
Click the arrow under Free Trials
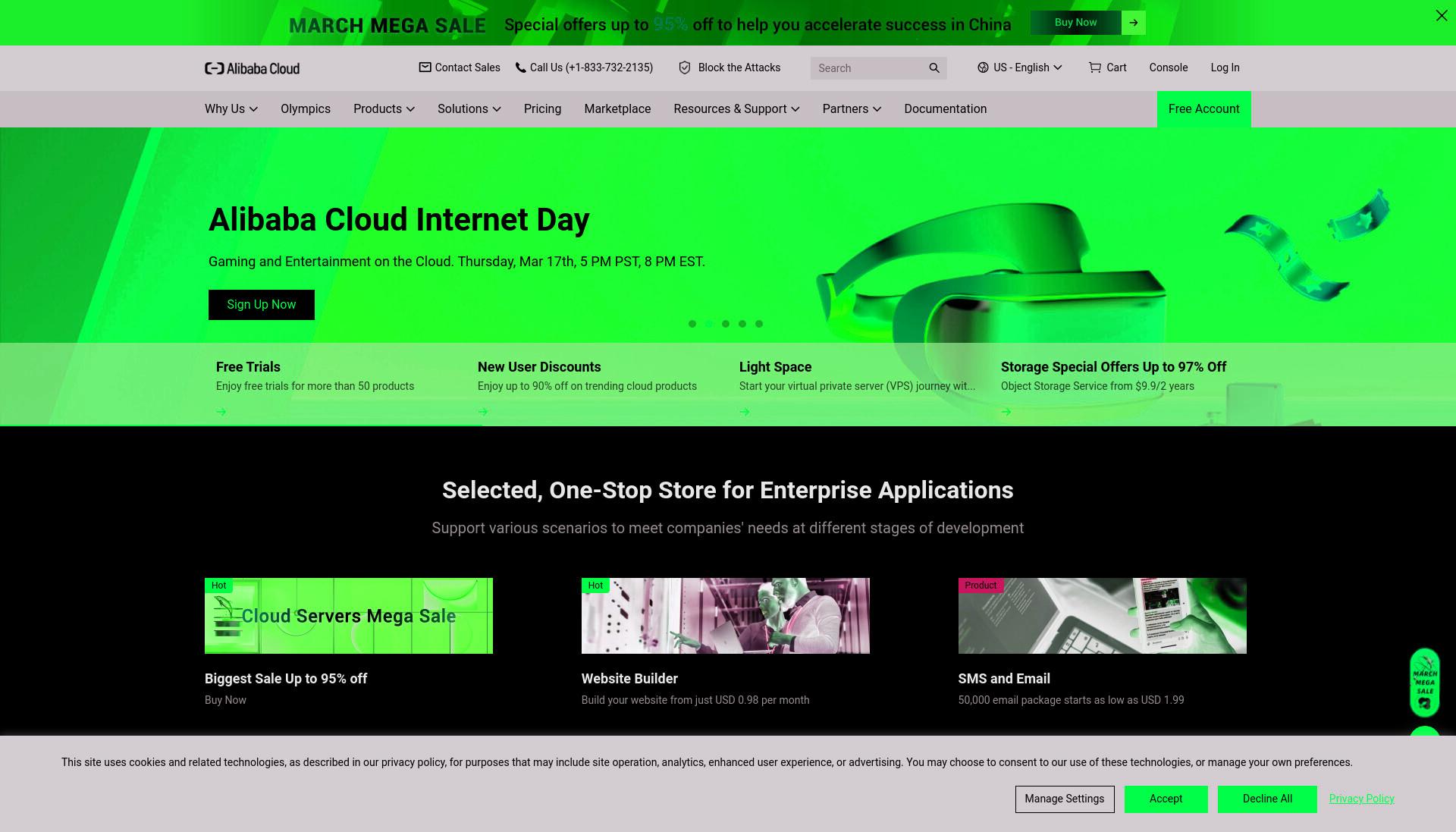coord(221,412)
